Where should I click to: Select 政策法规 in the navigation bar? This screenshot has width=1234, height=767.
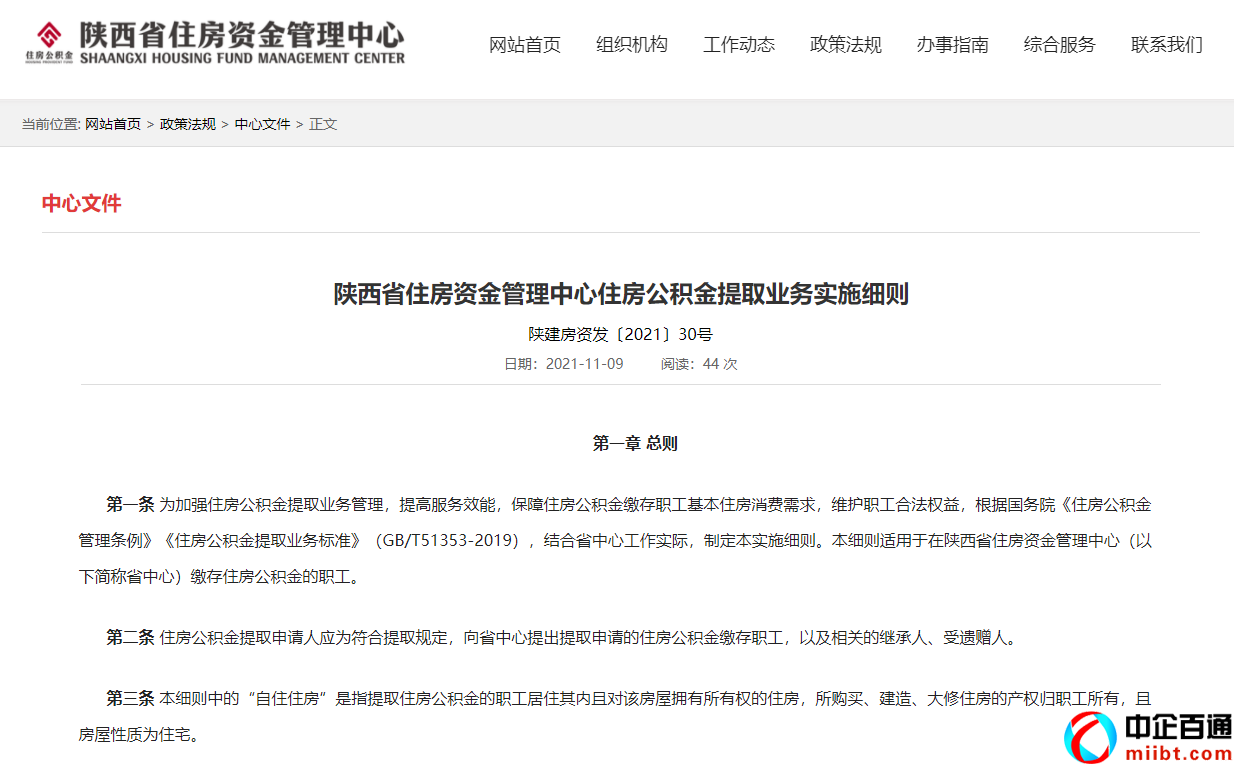click(x=845, y=45)
